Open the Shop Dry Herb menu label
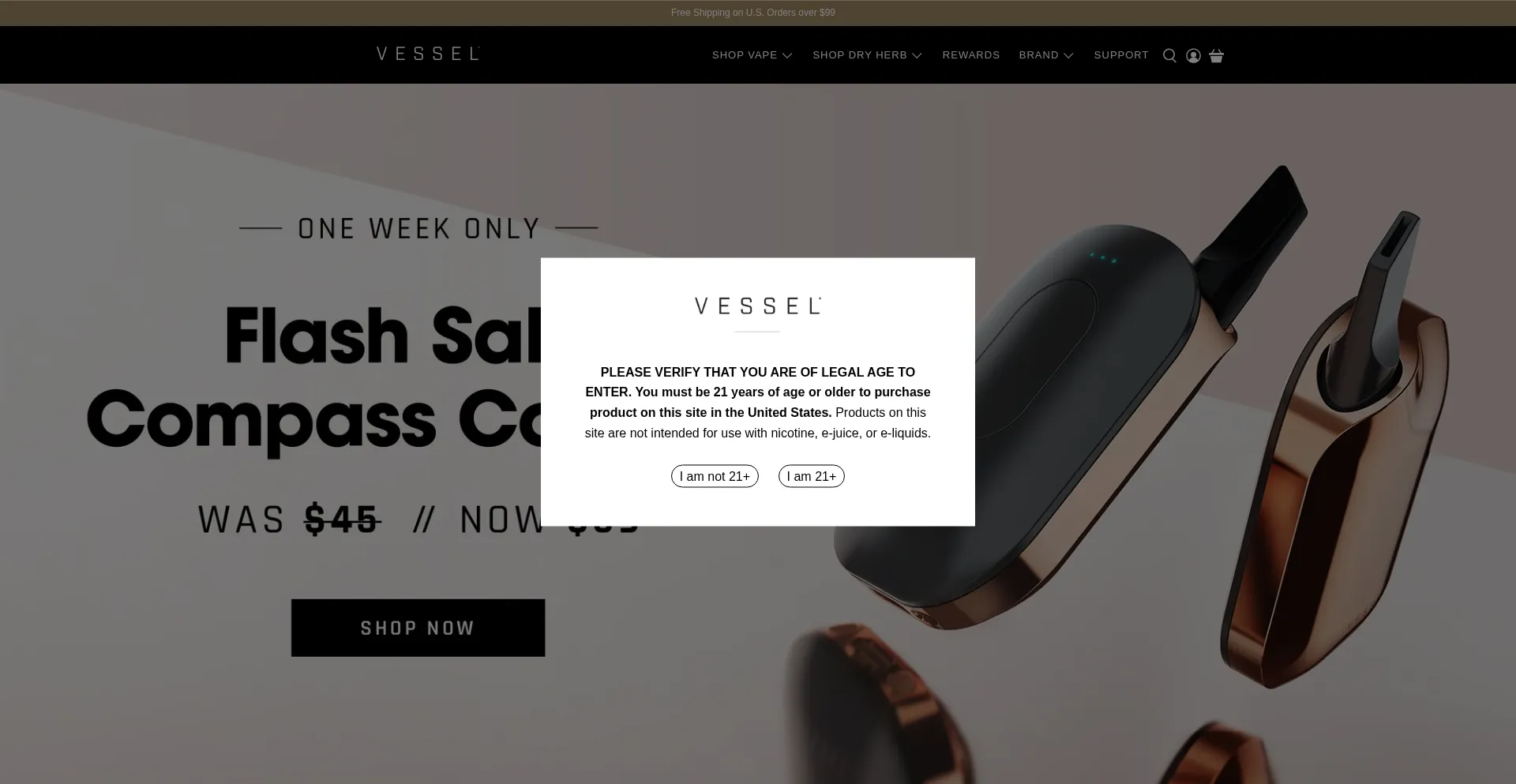This screenshot has height=784, width=1516. pos(860,55)
